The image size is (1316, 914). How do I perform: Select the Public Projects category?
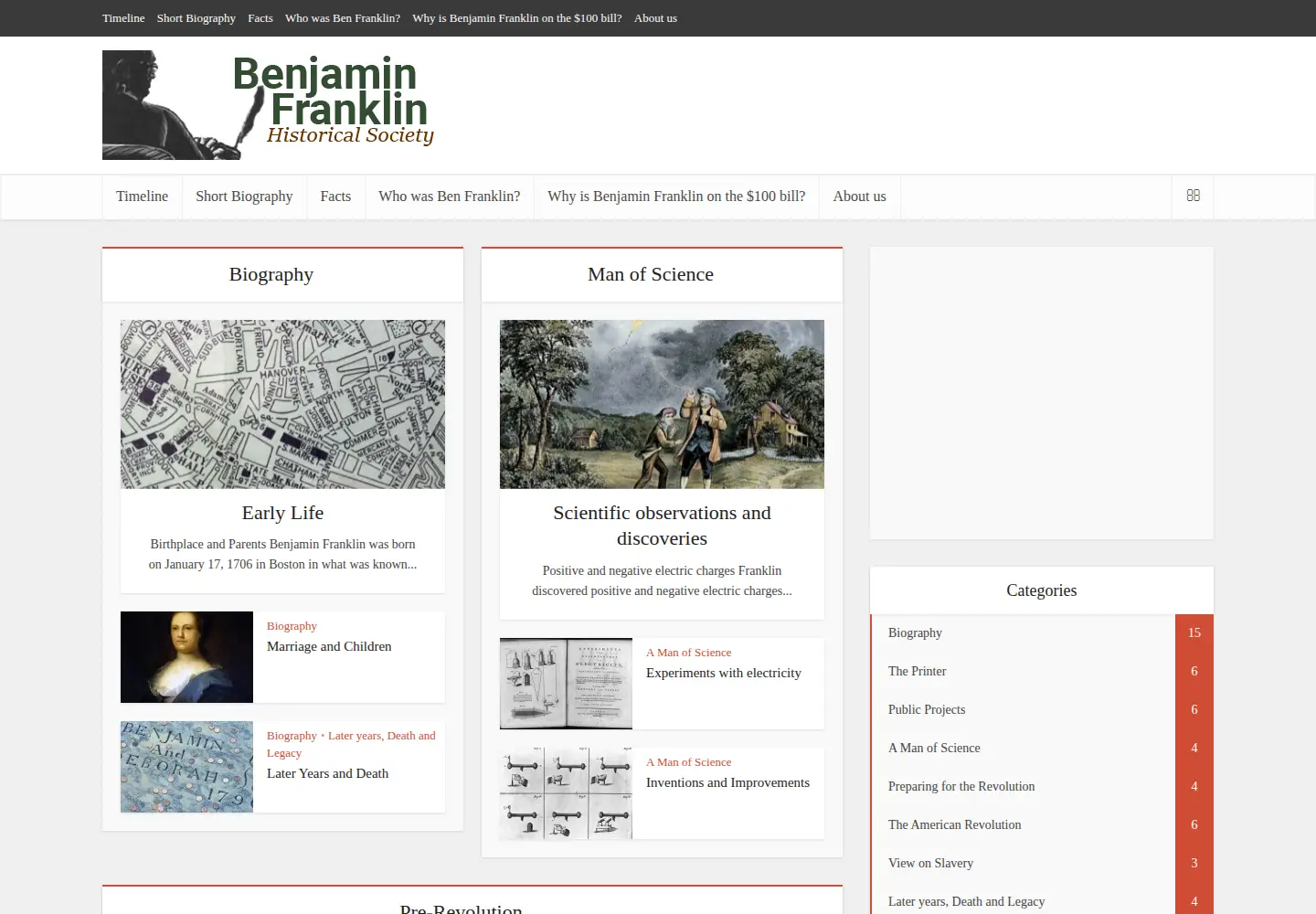coord(926,709)
